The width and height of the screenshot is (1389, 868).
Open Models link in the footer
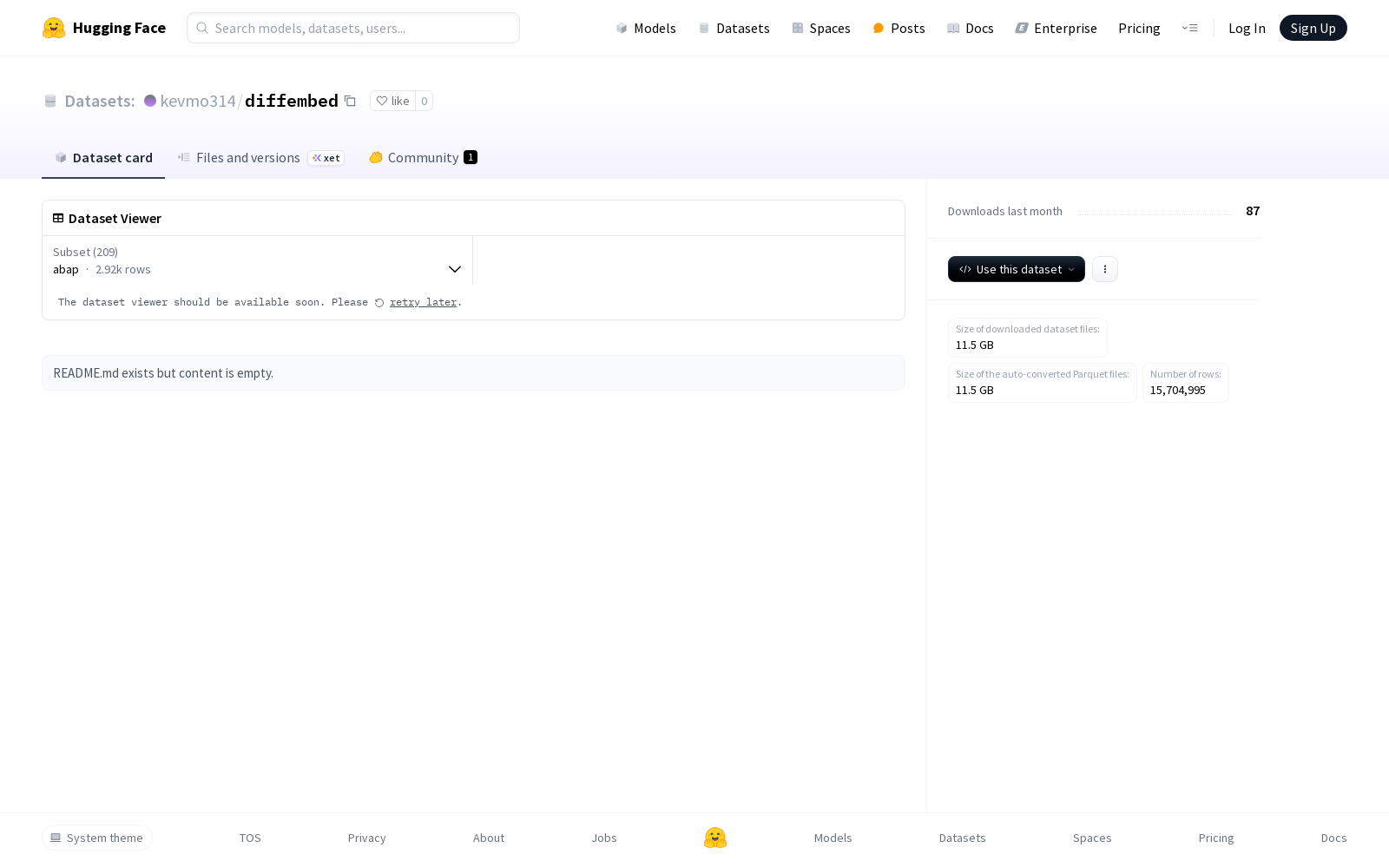pos(833,838)
